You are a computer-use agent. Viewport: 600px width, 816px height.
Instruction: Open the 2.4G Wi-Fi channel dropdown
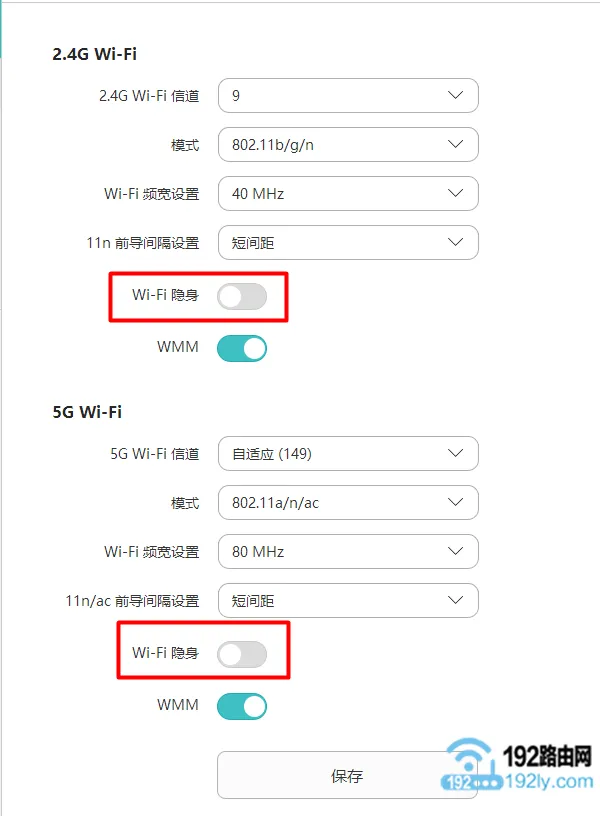coord(347,96)
